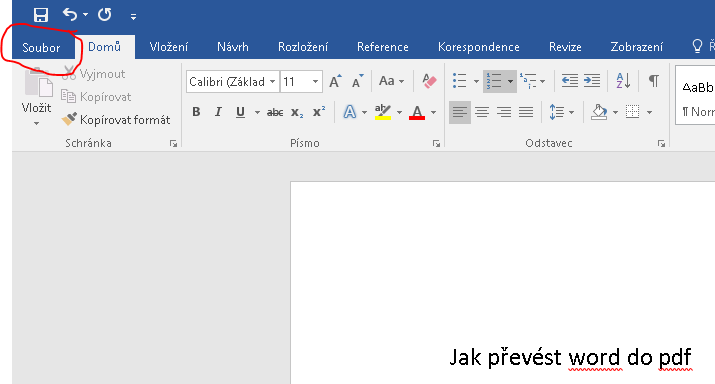Screen dimensions: 715x384
Task: Center the text alignment
Action: (482, 112)
